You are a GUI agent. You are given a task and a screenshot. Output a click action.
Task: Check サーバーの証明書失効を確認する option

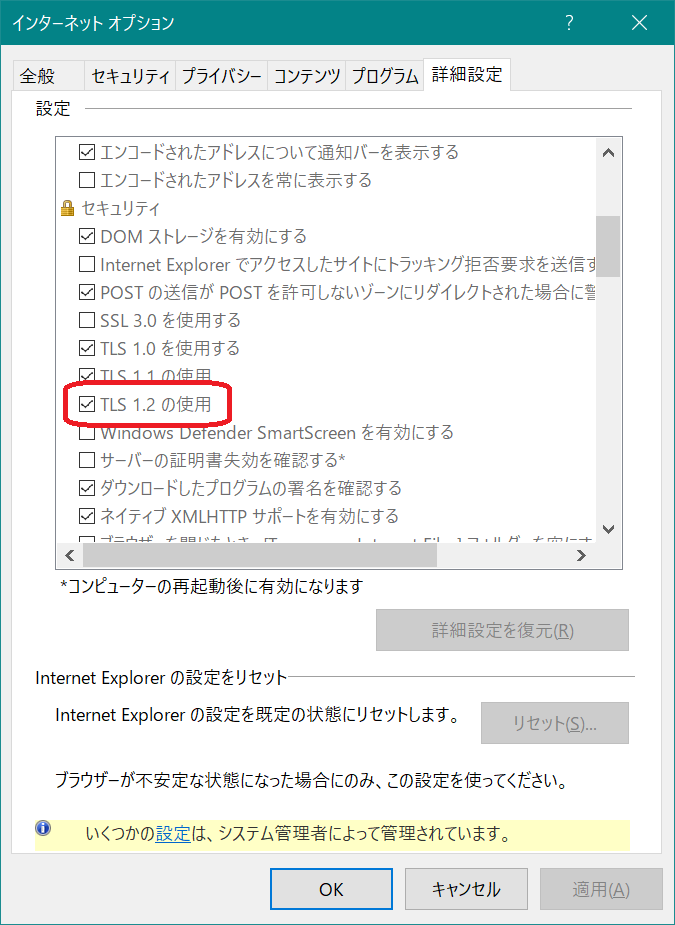tap(87, 459)
